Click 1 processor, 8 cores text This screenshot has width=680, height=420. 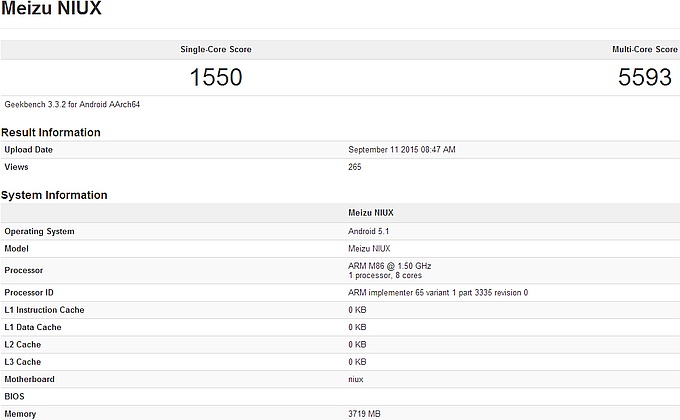(x=385, y=276)
